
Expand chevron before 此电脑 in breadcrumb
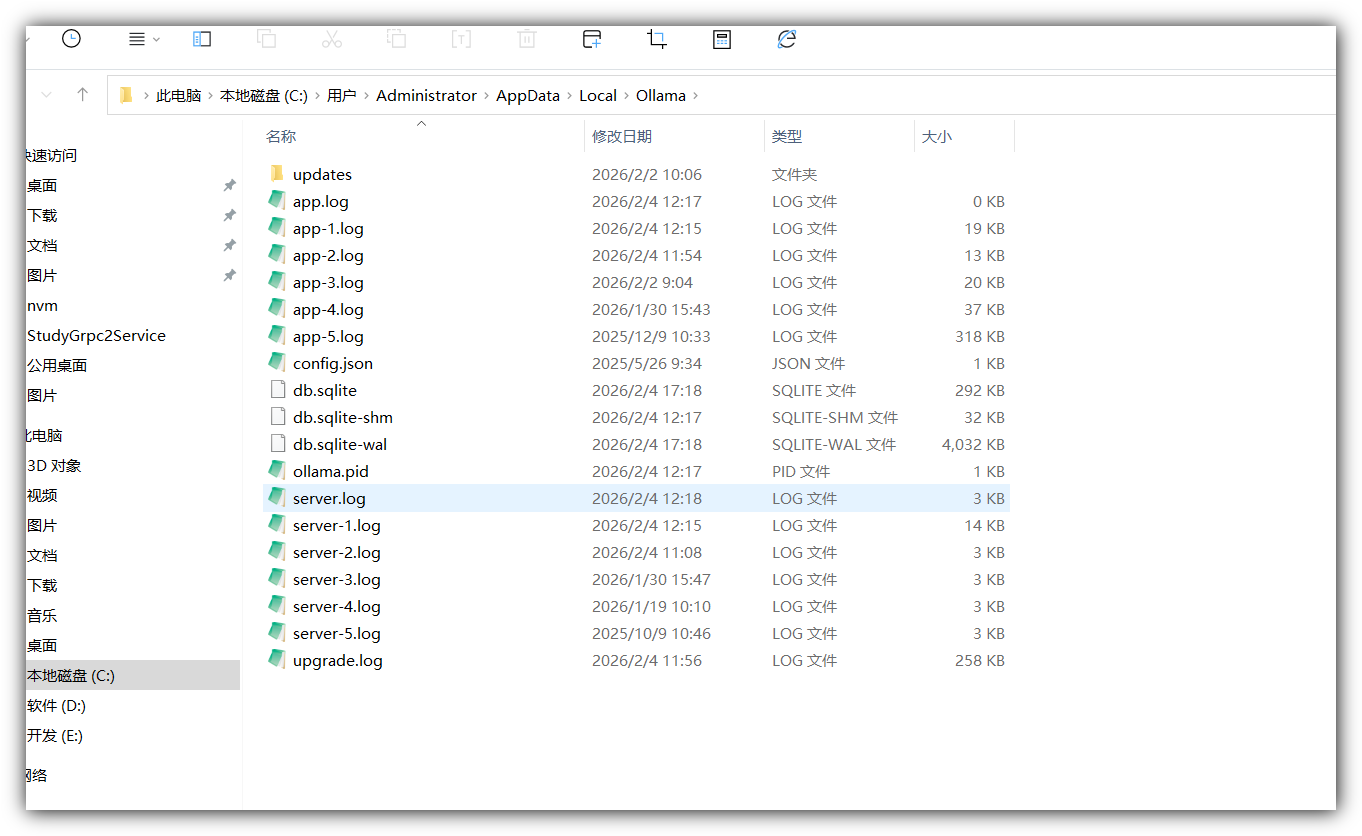(146, 96)
